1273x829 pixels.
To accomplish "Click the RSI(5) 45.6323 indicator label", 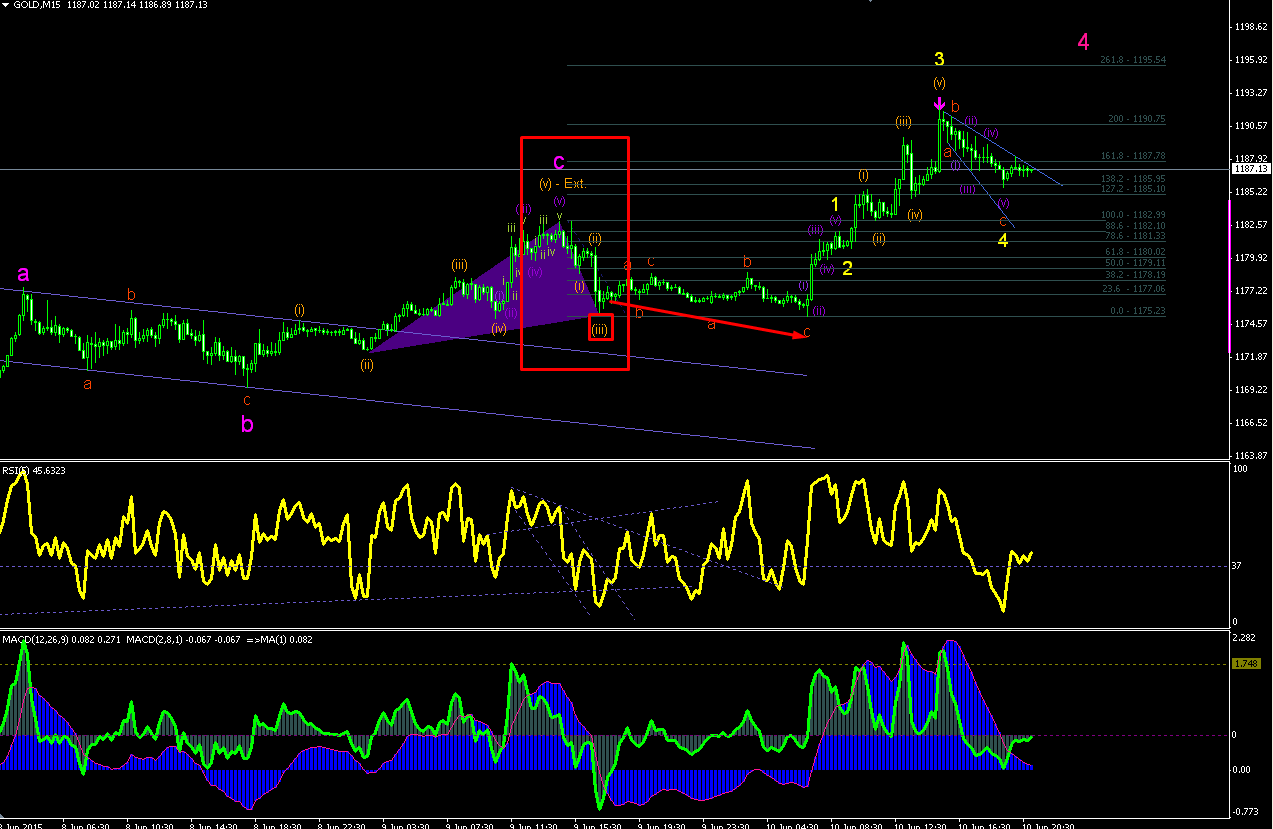I will 33,469.
